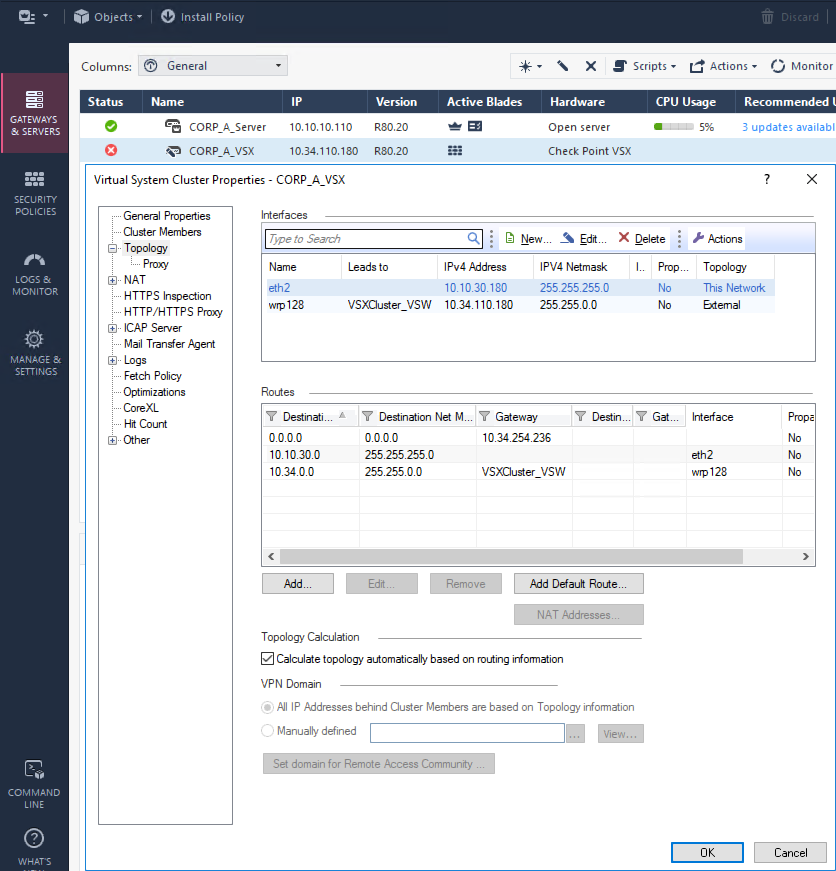The height and width of the screenshot is (871, 836).
Task: Select General Properties in the tree
Action: pos(167,216)
